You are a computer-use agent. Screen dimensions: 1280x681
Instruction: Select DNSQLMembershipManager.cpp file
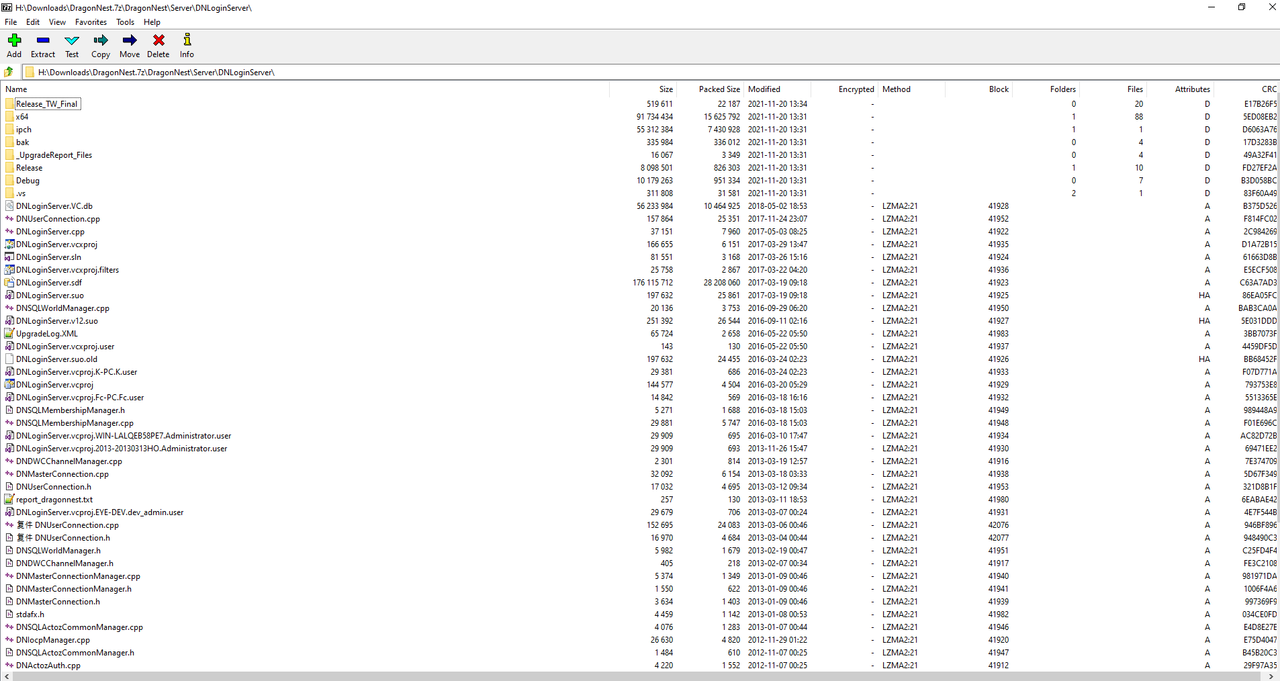click(x=75, y=423)
